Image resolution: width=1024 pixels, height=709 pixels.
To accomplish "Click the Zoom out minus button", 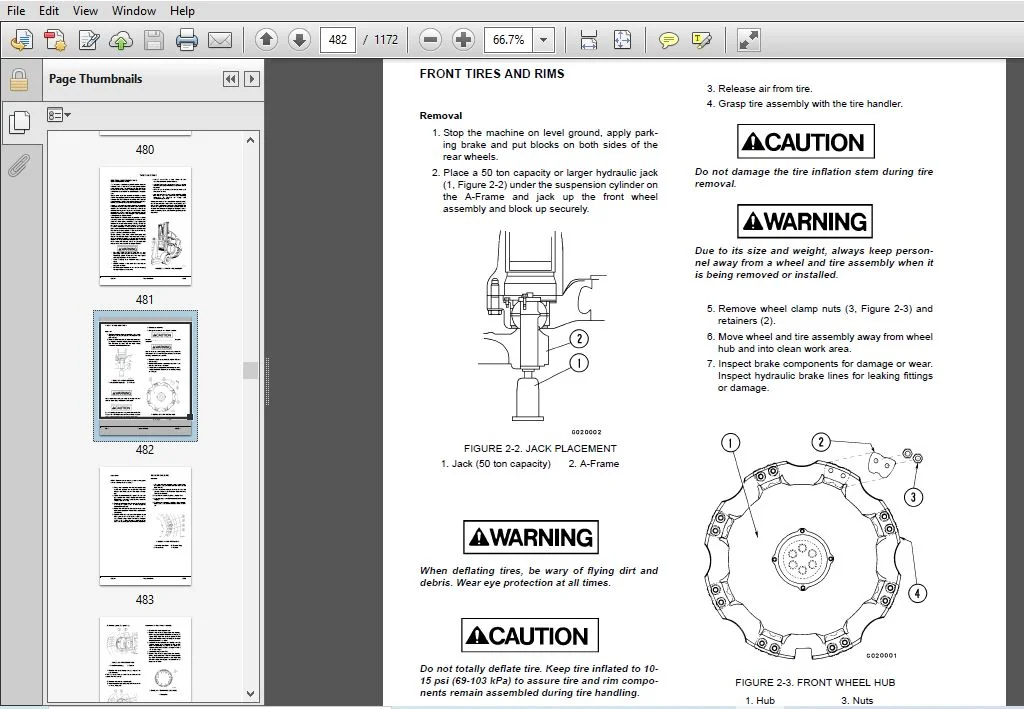I will (430, 40).
